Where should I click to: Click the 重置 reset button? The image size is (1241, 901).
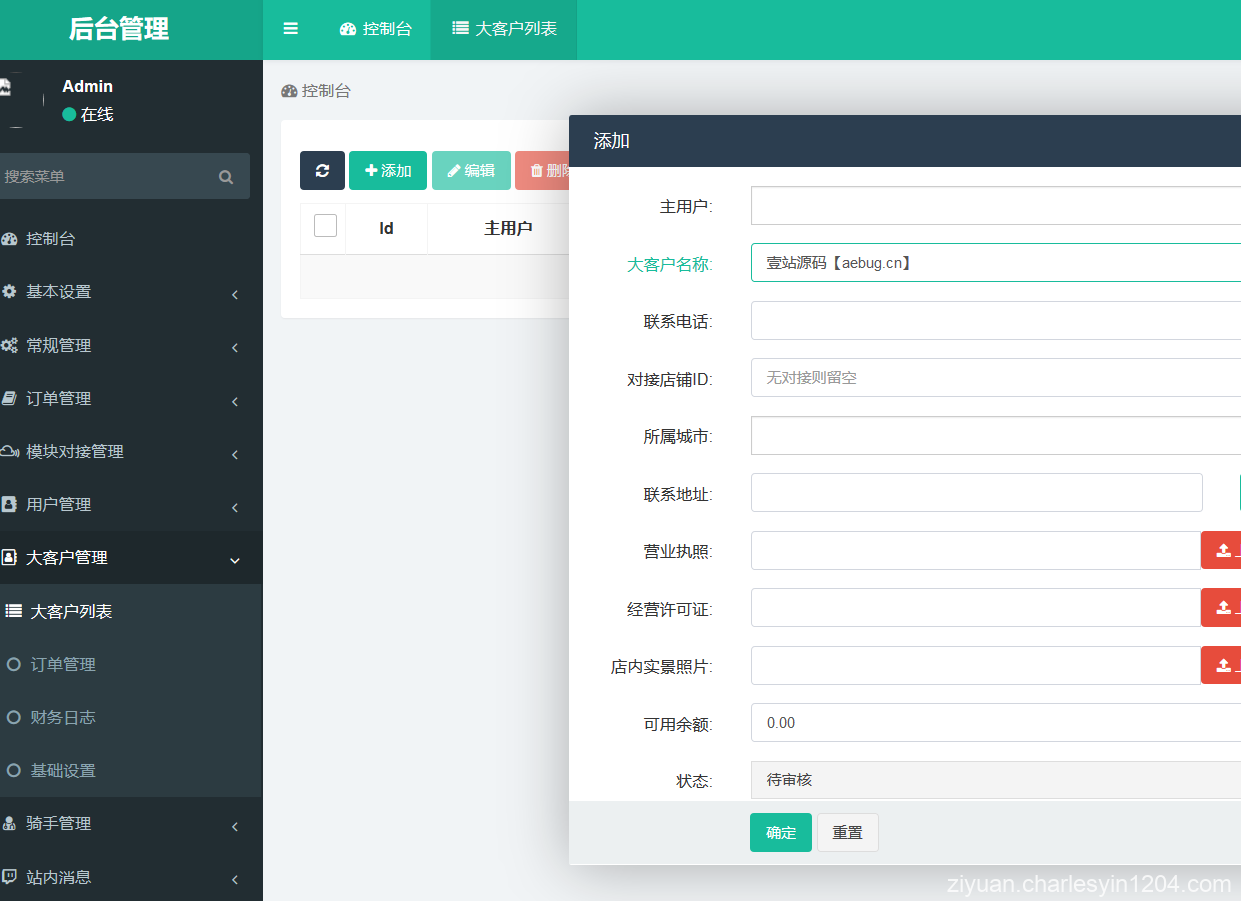pyautogui.click(x=847, y=832)
